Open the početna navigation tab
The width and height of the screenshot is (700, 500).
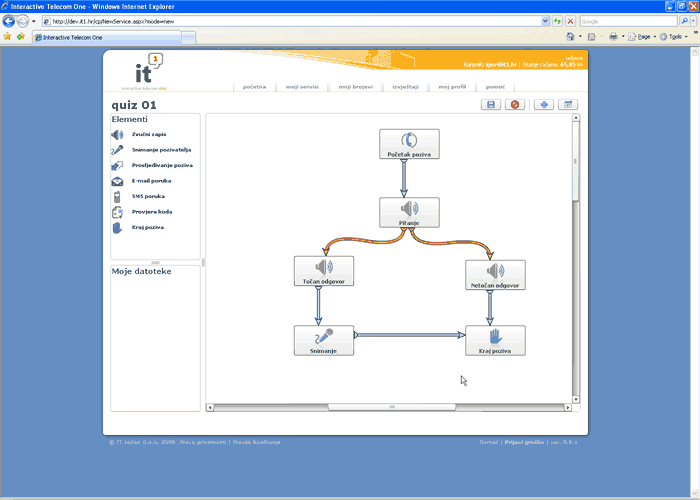254,87
